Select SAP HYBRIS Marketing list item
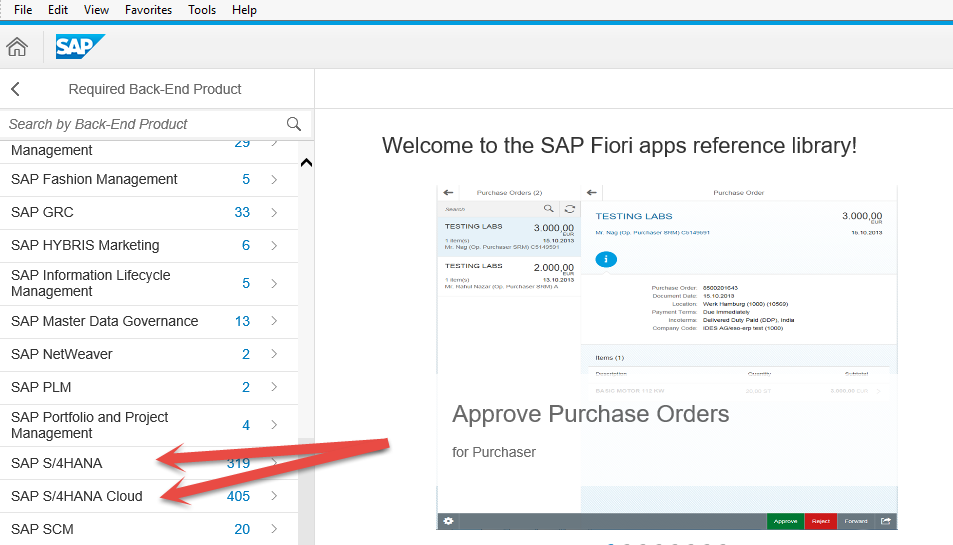The width and height of the screenshot is (953, 545). click(149, 245)
